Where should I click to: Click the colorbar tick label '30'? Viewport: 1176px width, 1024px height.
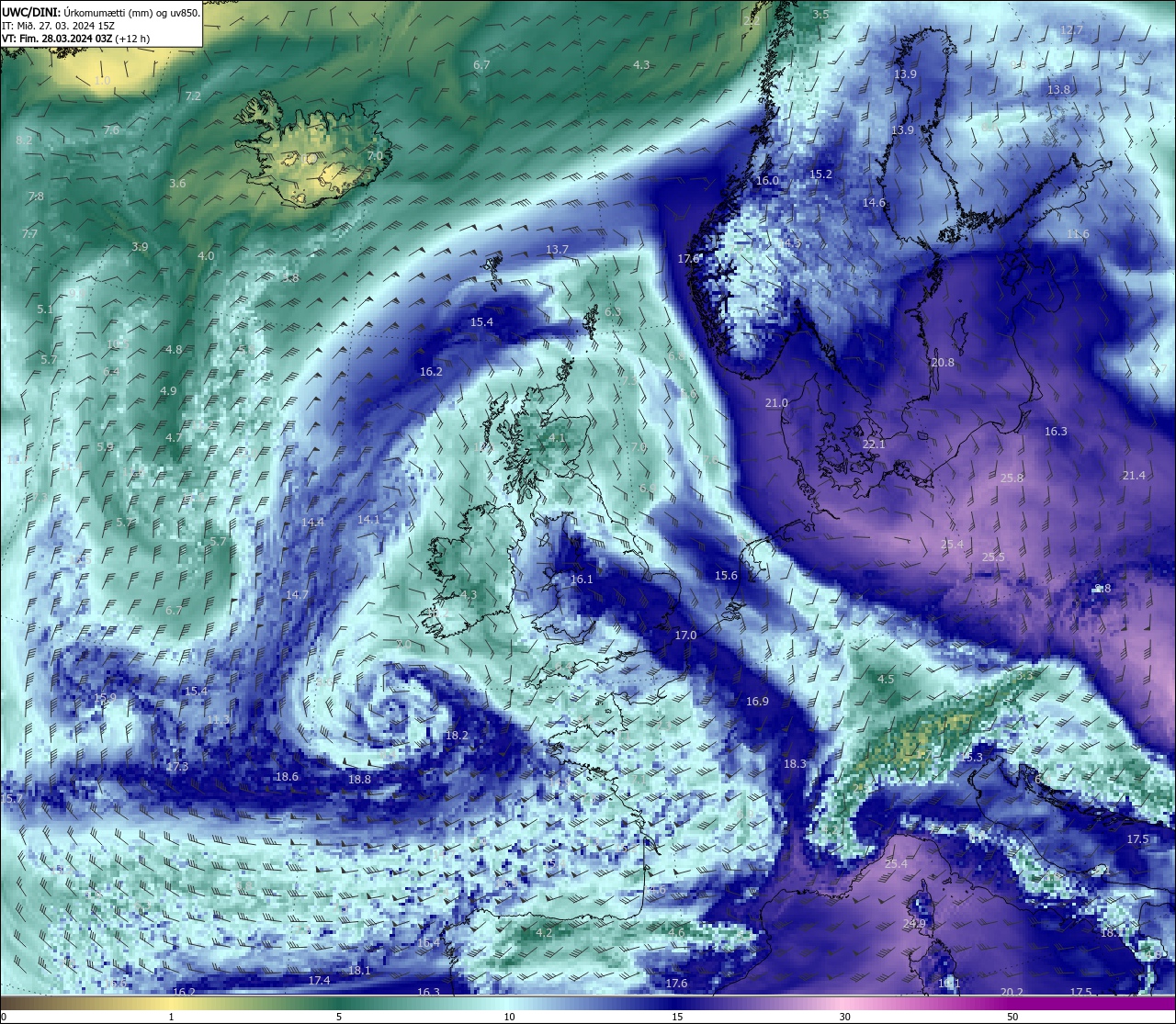pyautogui.click(x=844, y=1017)
